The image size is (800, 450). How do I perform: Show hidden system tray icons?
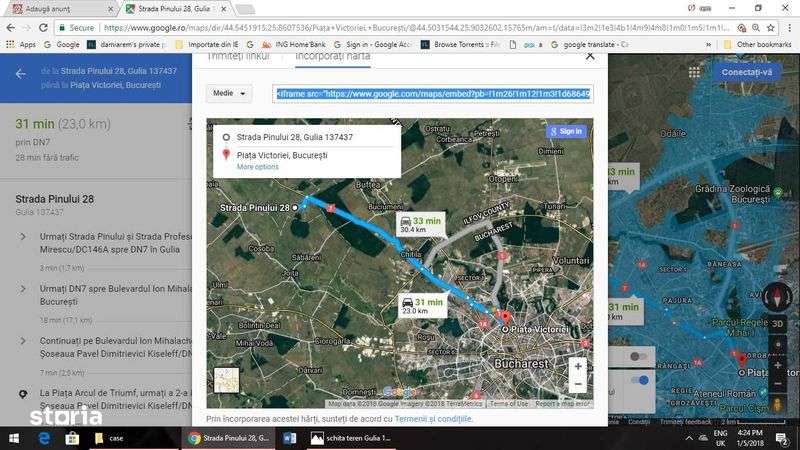[689, 438]
